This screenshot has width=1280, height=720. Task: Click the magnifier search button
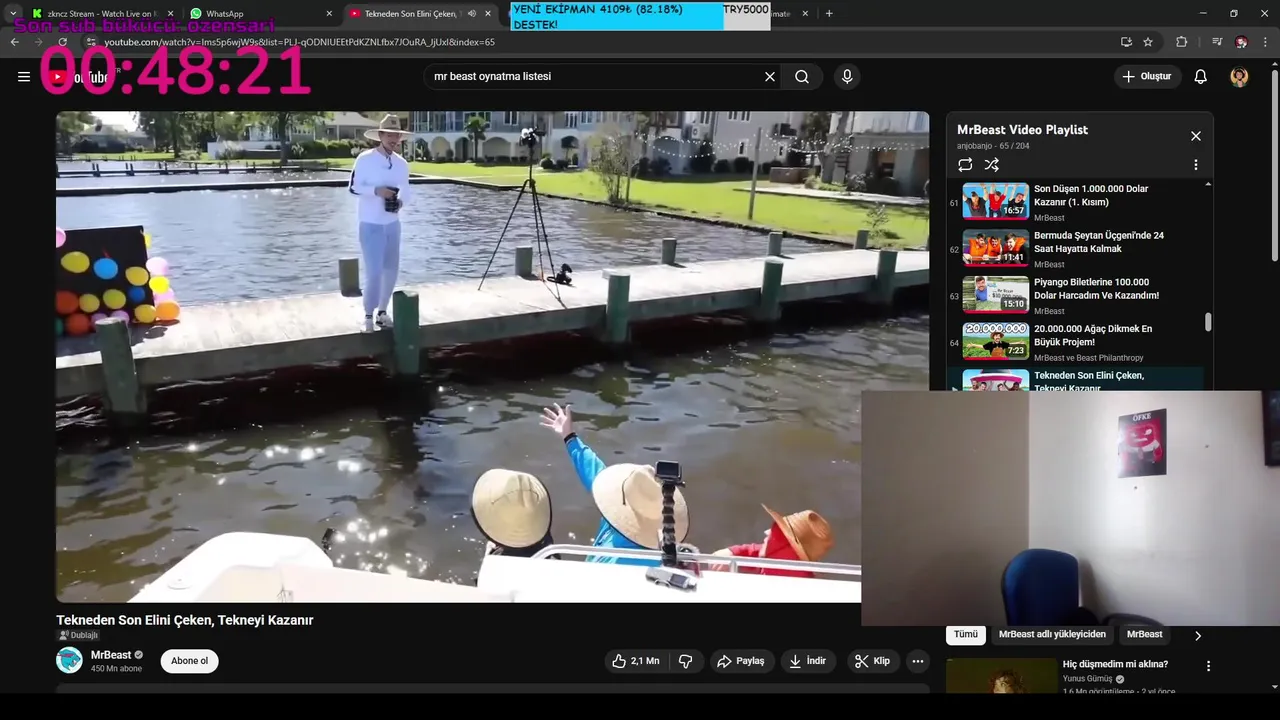(802, 77)
